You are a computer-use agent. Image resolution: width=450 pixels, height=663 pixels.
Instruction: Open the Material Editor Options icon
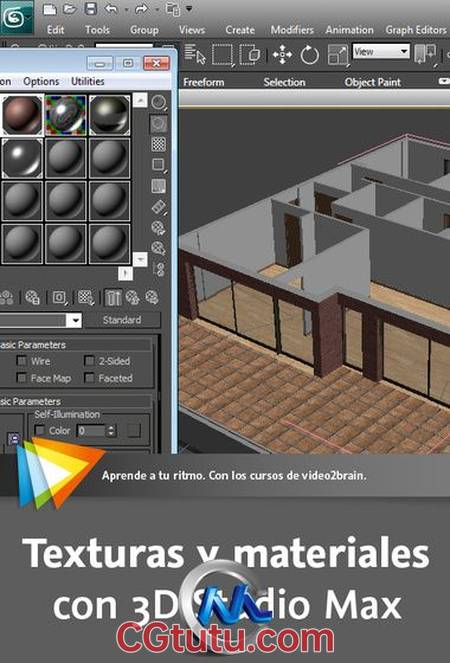(159, 228)
